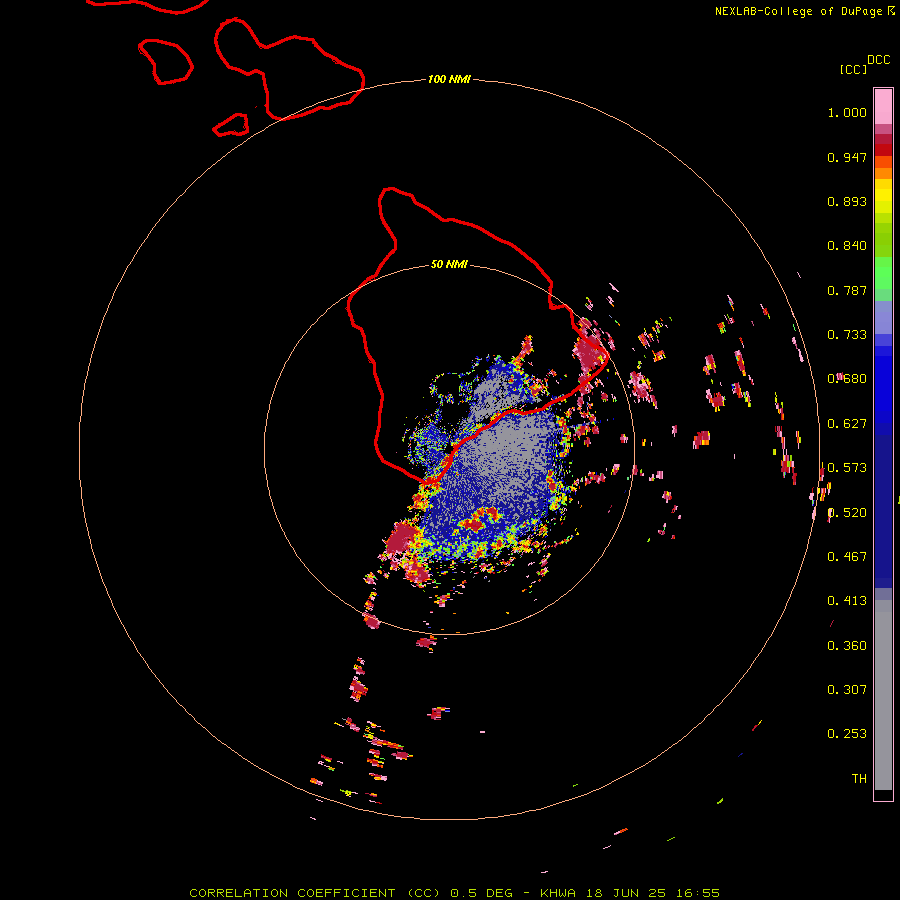Click the '50 NMI' range ring label

pyautogui.click(x=449, y=264)
